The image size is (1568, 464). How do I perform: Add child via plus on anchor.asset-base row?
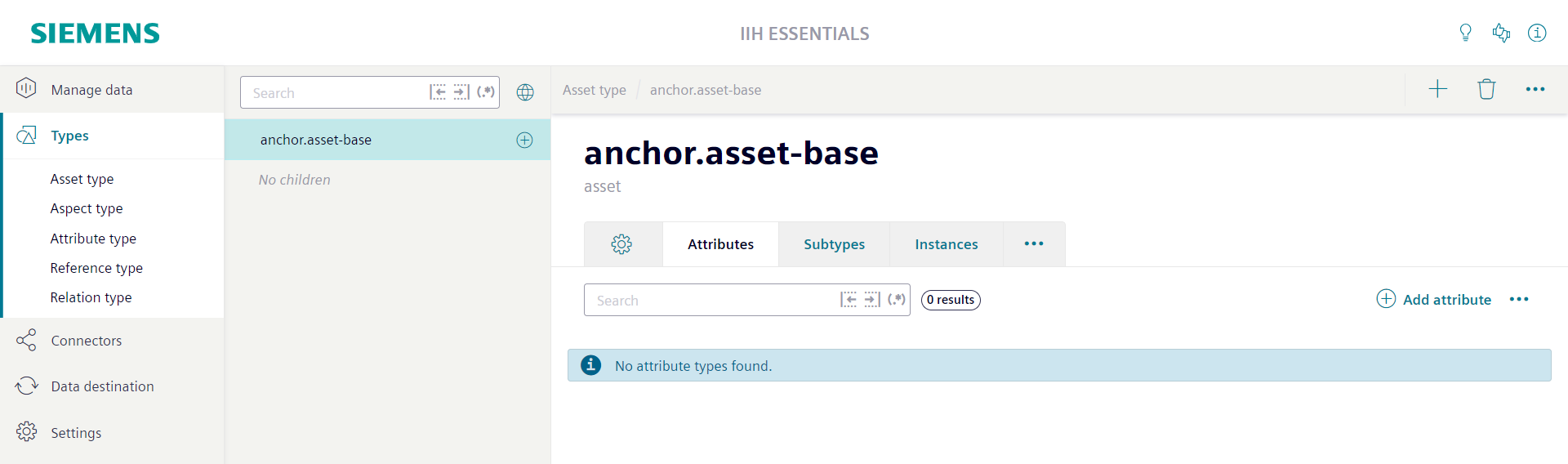point(524,140)
